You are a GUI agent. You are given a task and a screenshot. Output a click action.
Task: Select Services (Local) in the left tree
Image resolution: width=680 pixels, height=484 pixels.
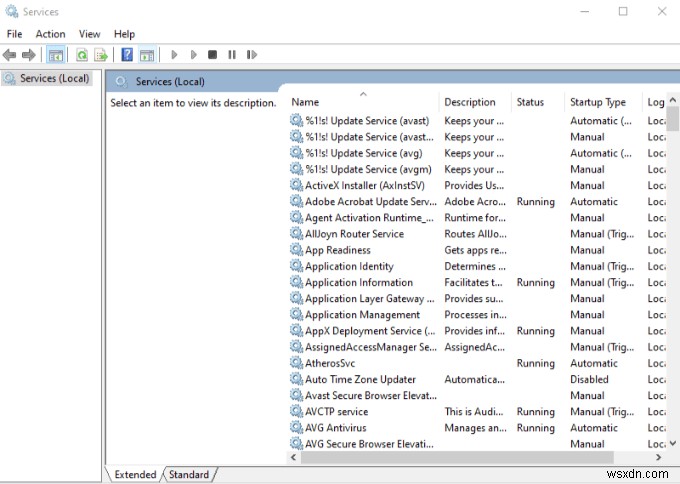coord(52,78)
